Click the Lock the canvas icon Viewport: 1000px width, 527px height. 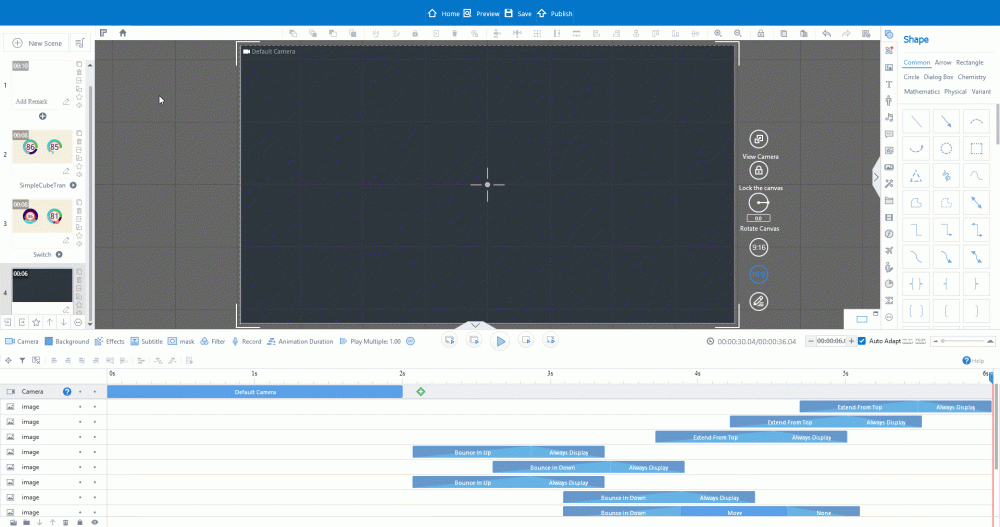coord(759,171)
